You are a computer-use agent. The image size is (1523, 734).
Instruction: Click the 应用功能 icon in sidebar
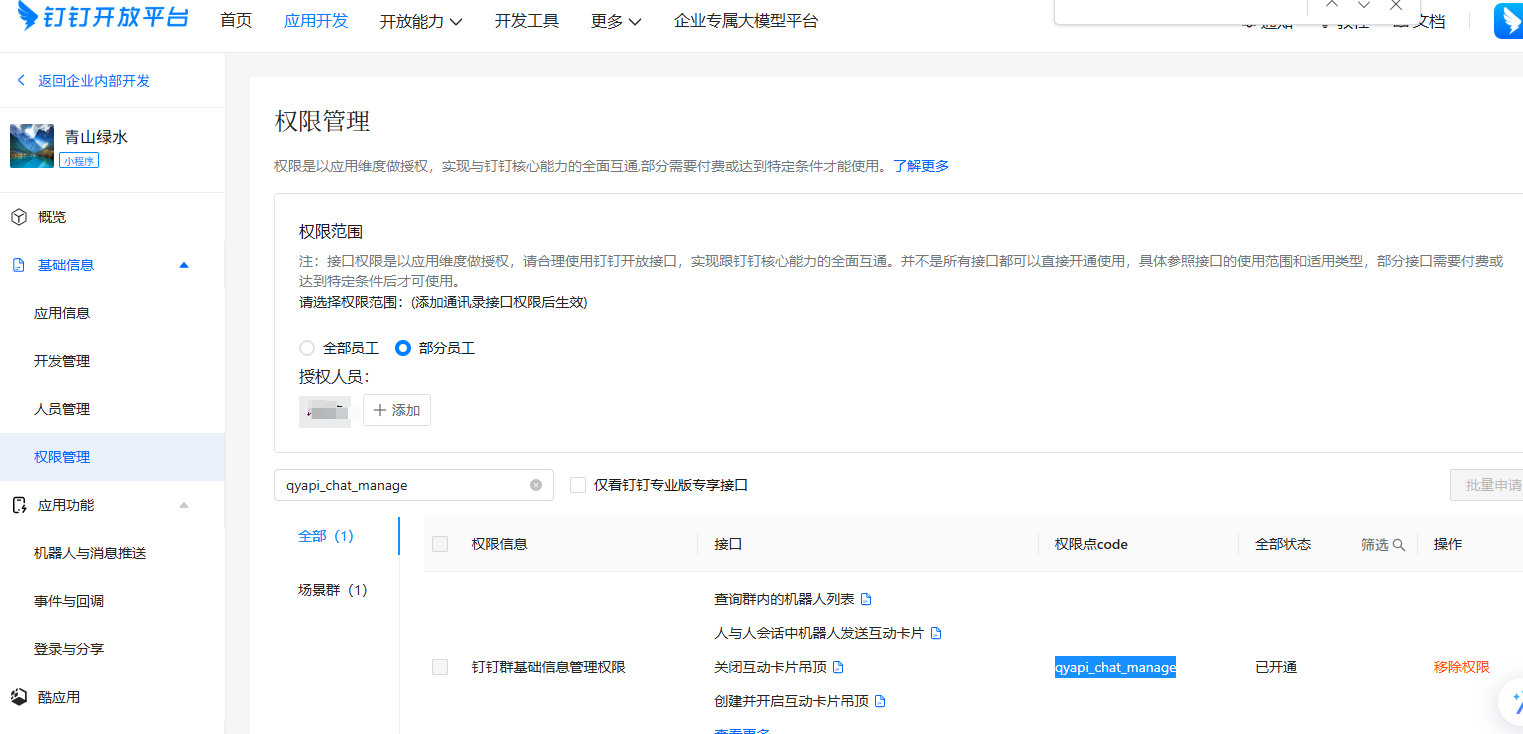[19, 505]
